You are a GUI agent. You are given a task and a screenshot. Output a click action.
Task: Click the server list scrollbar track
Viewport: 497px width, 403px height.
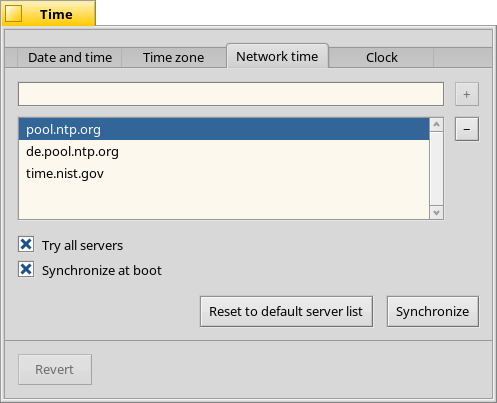point(436,169)
